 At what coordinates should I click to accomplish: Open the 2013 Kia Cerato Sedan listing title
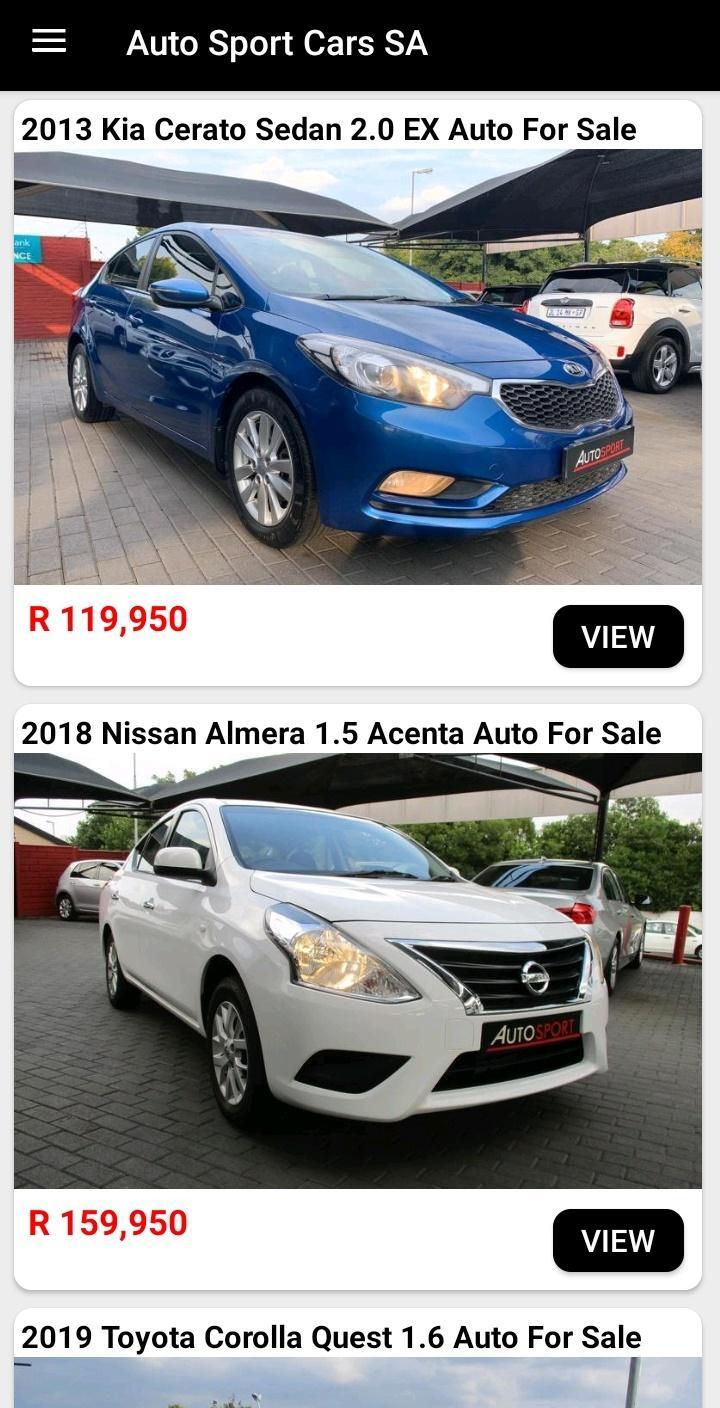pyautogui.click(x=328, y=129)
